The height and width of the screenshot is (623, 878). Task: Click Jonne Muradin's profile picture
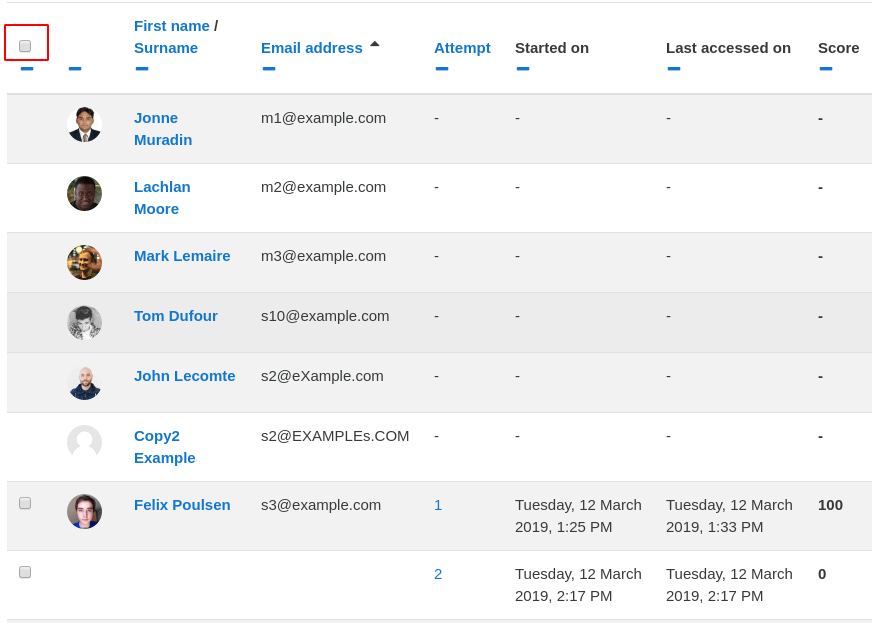85,124
